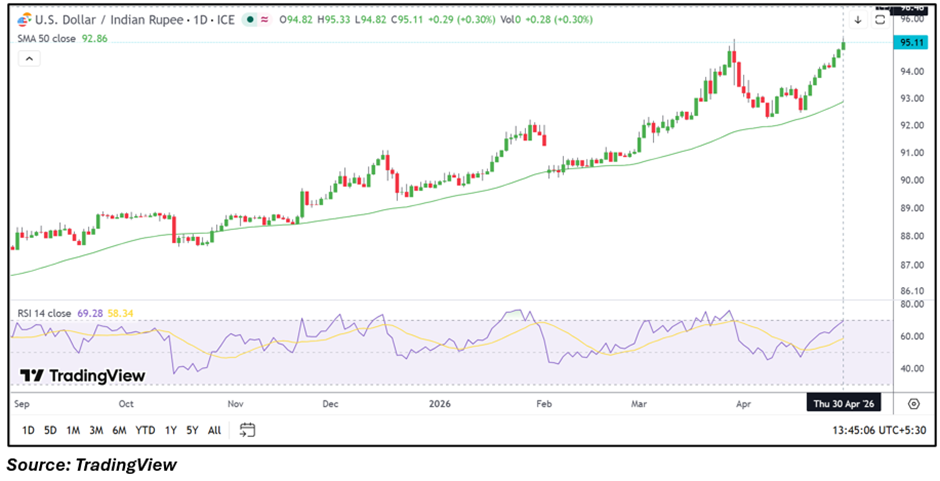The width and height of the screenshot is (940, 481).
Task: Choose the 1Y date range
Action: point(170,430)
